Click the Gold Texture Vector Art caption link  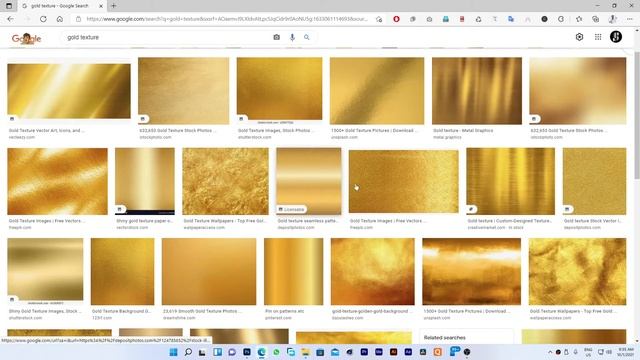(47, 131)
